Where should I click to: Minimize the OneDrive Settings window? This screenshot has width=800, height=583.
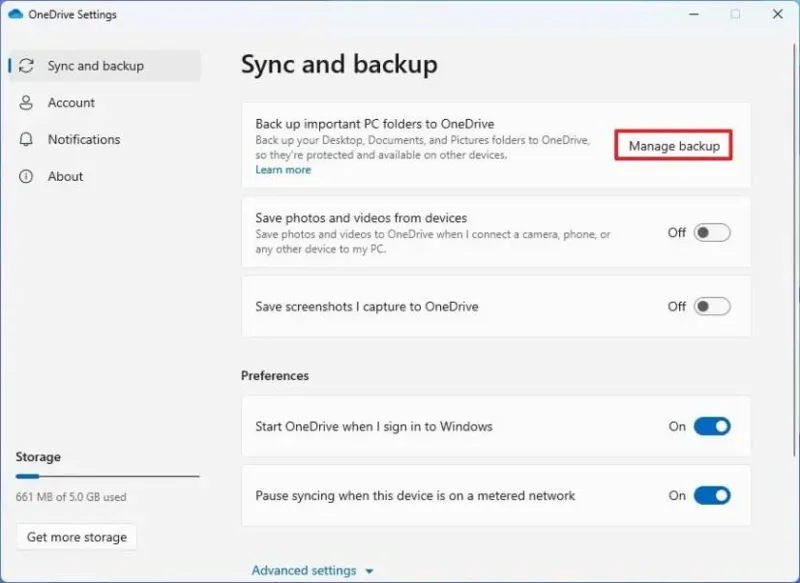point(694,14)
